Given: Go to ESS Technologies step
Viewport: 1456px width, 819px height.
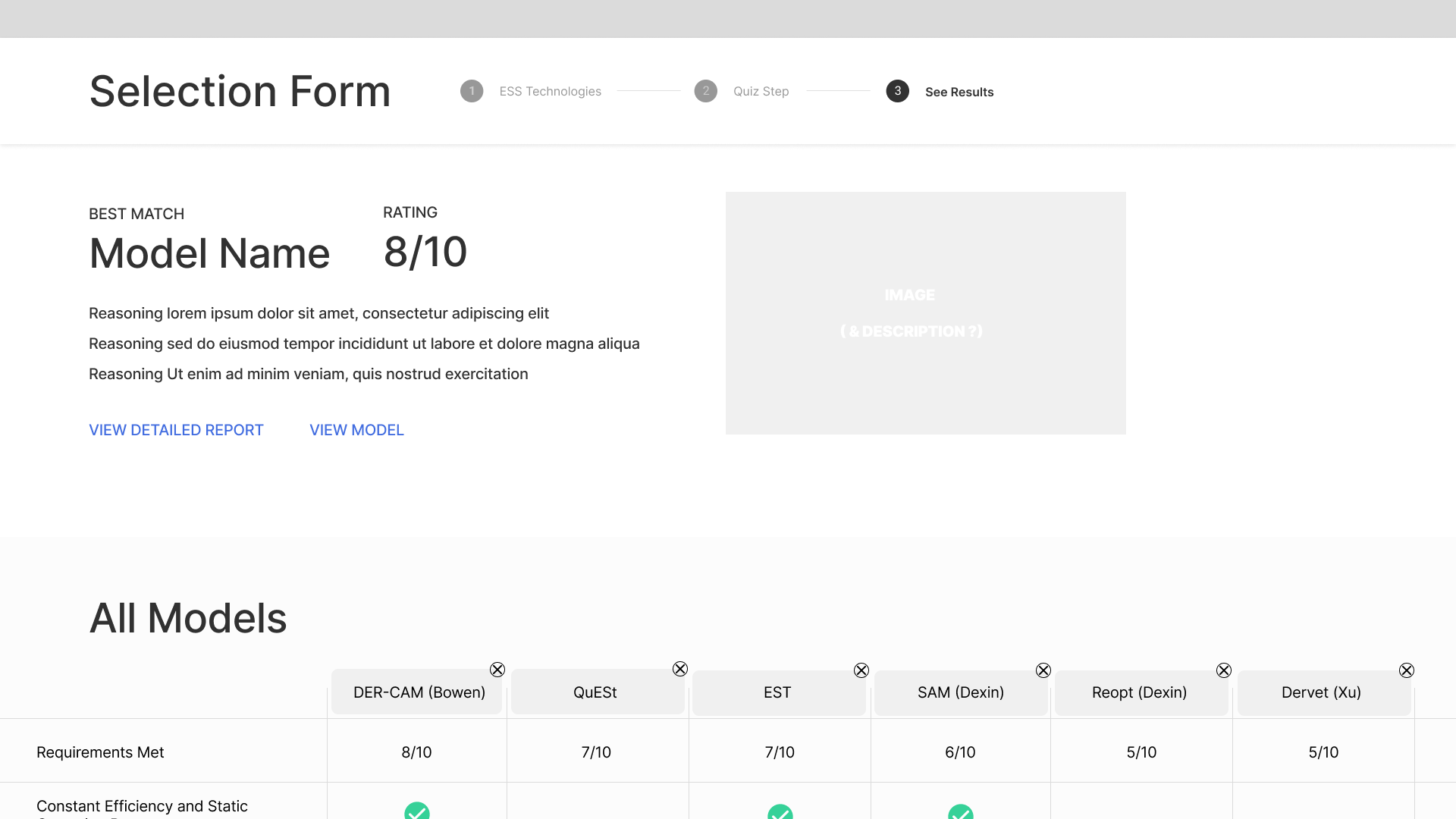Looking at the screenshot, I should 550,92.
